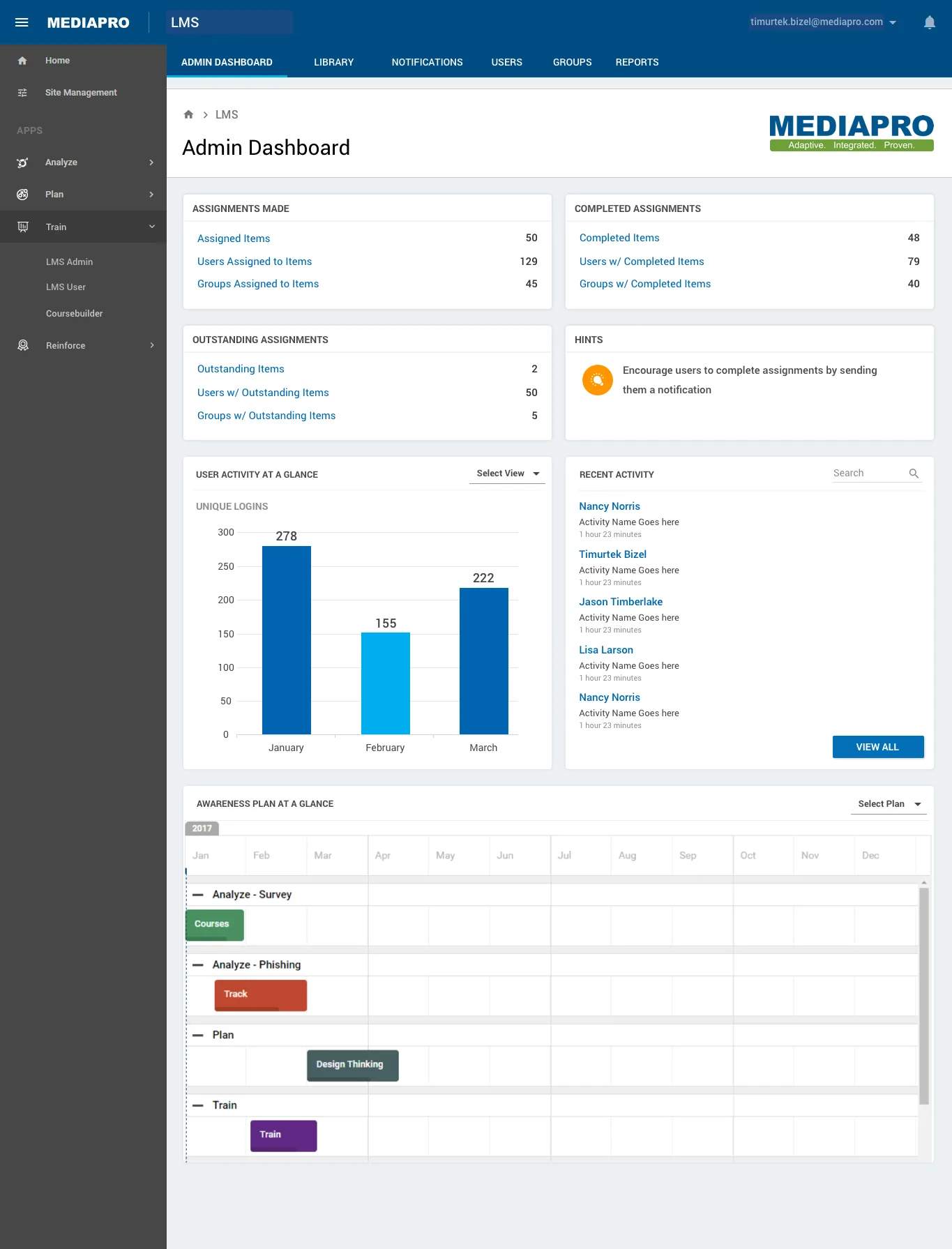Open Groups w/ Completed Items link

tap(645, 284)
